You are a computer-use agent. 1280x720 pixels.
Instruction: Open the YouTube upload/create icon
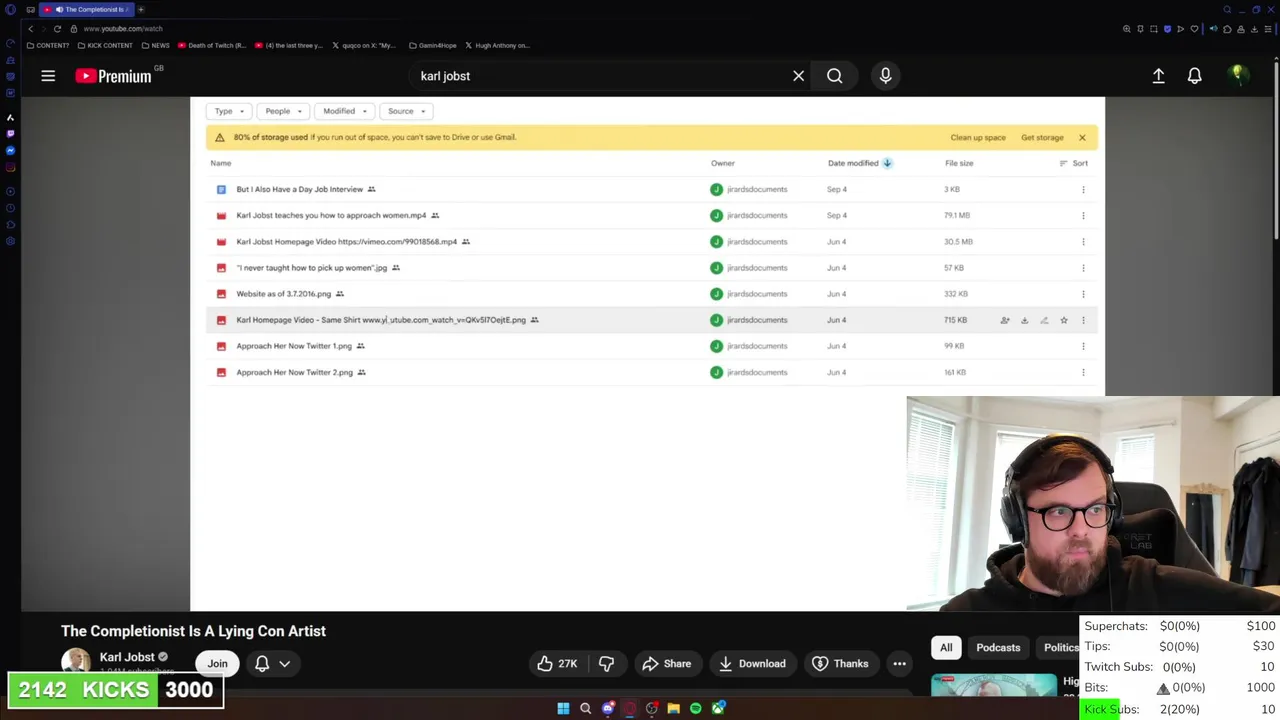pyautogui.click(x=1158, y=76)
